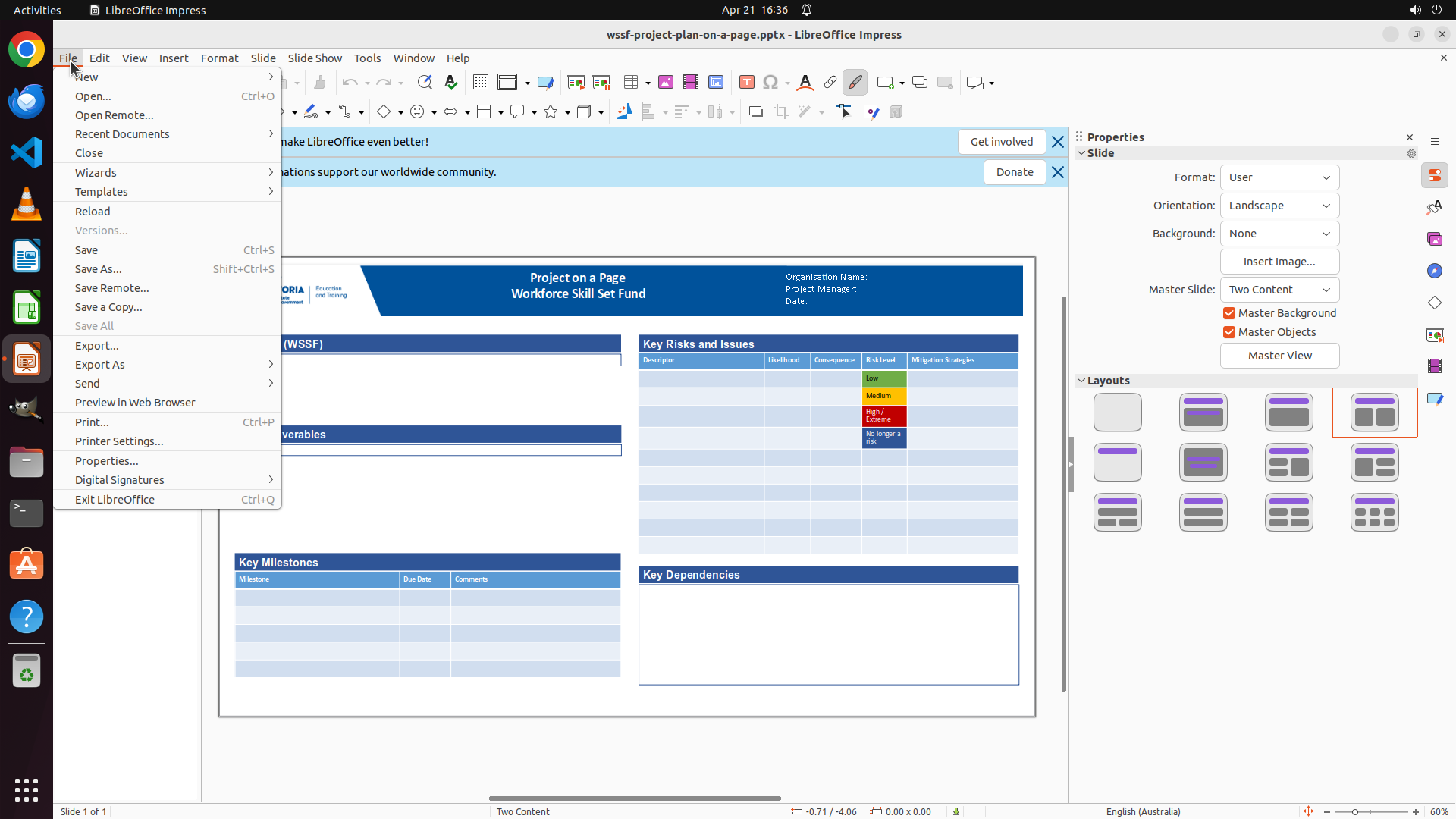
Task: Click the Insert Image toolbar icon
Action: 666,83
